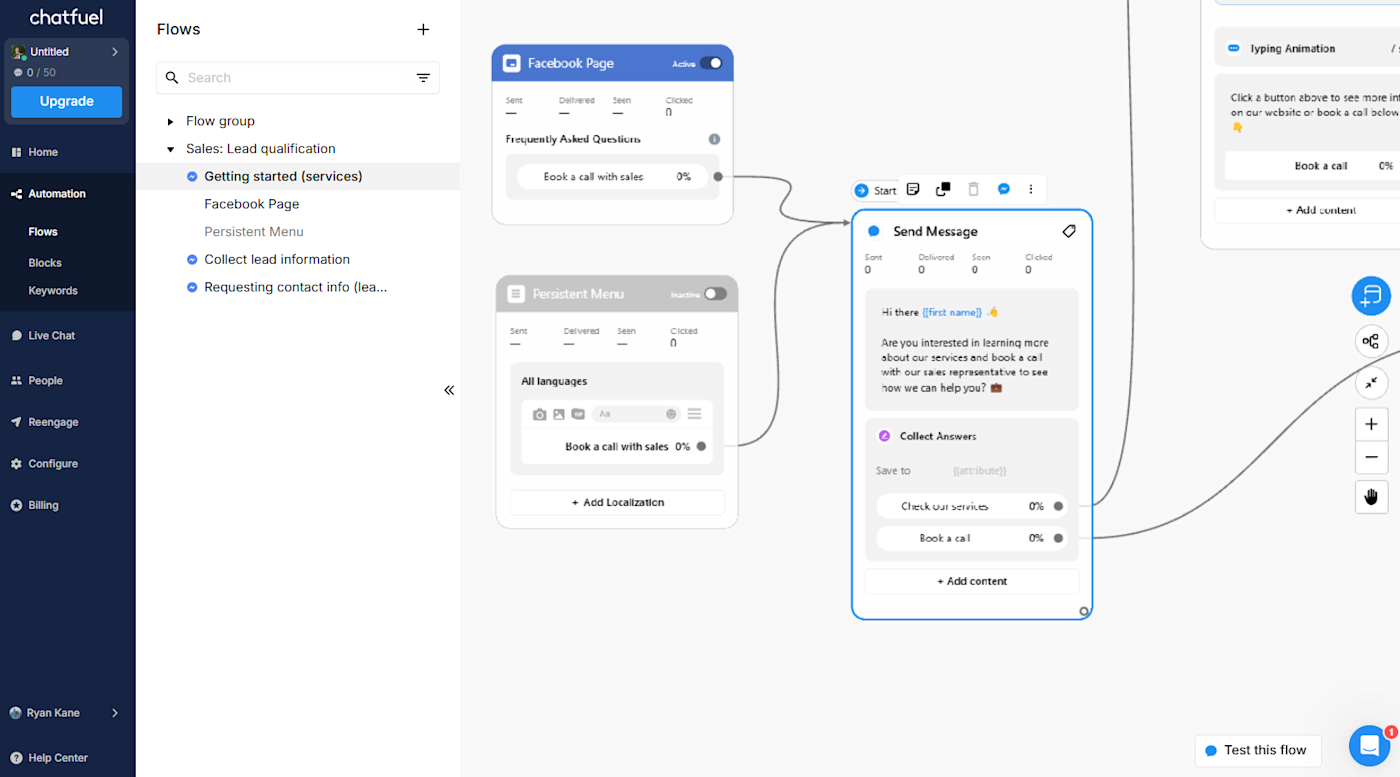Viewport: 1400px width, 777px height.
Task: Click Book a call with sales in Facebook Page
Action: [x=612, y=177]
